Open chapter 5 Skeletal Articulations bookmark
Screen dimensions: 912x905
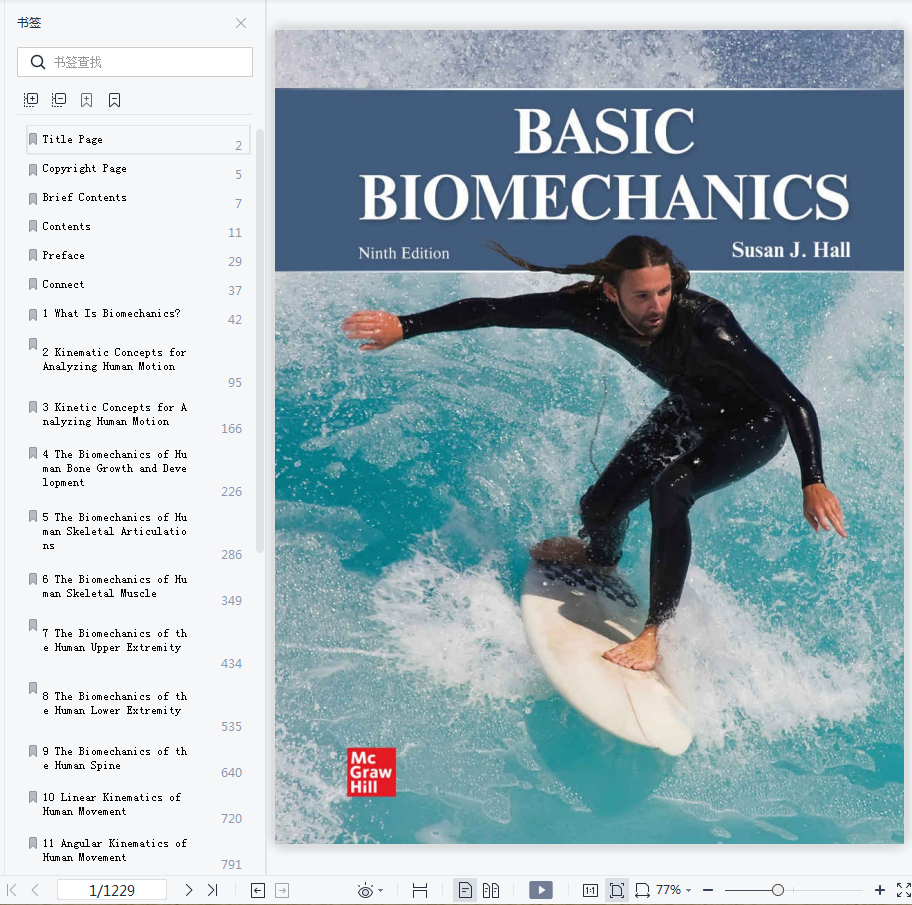pyautogui.click(x=138, y=533)
